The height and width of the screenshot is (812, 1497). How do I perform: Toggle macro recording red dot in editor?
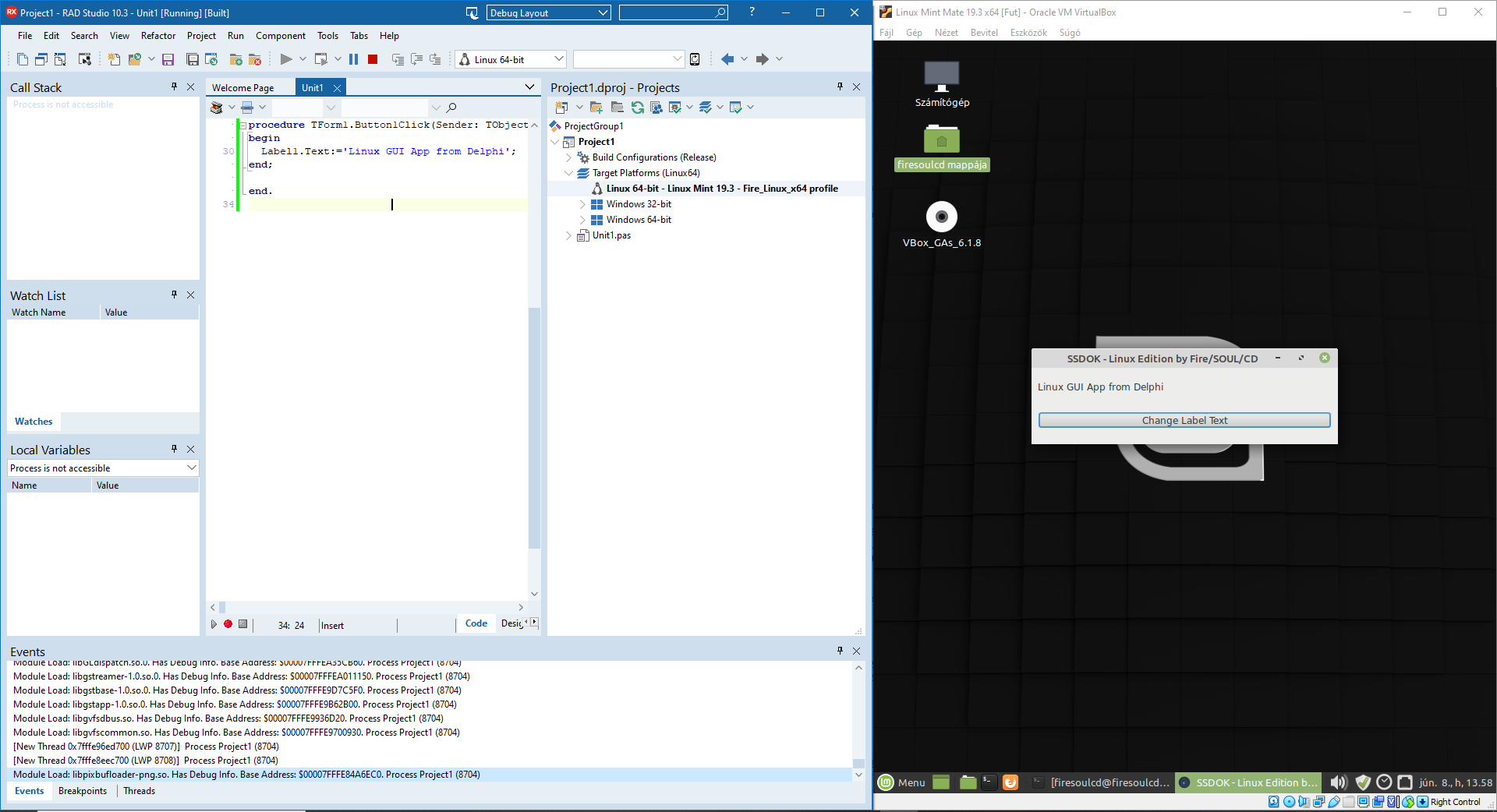(x=228, y=624)
